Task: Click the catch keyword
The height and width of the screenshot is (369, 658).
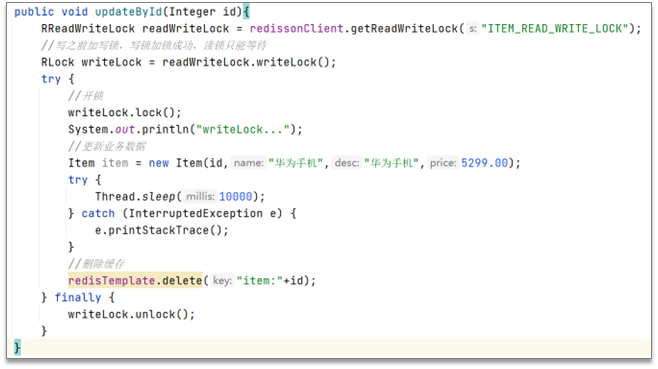Action: click(x=98, y=213)
